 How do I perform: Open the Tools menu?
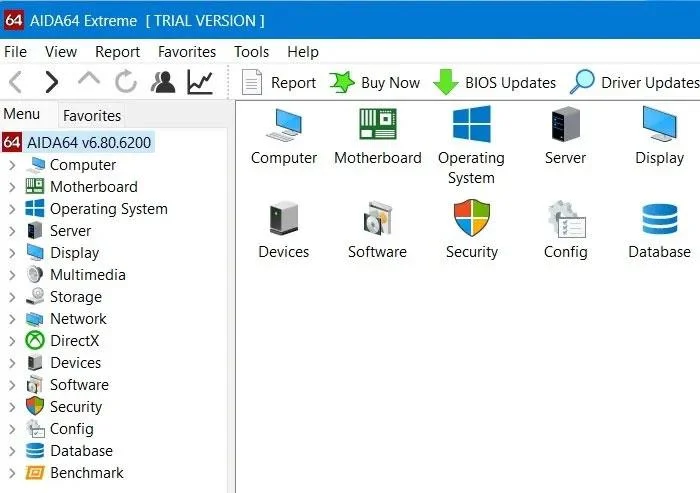coord(251,52)
